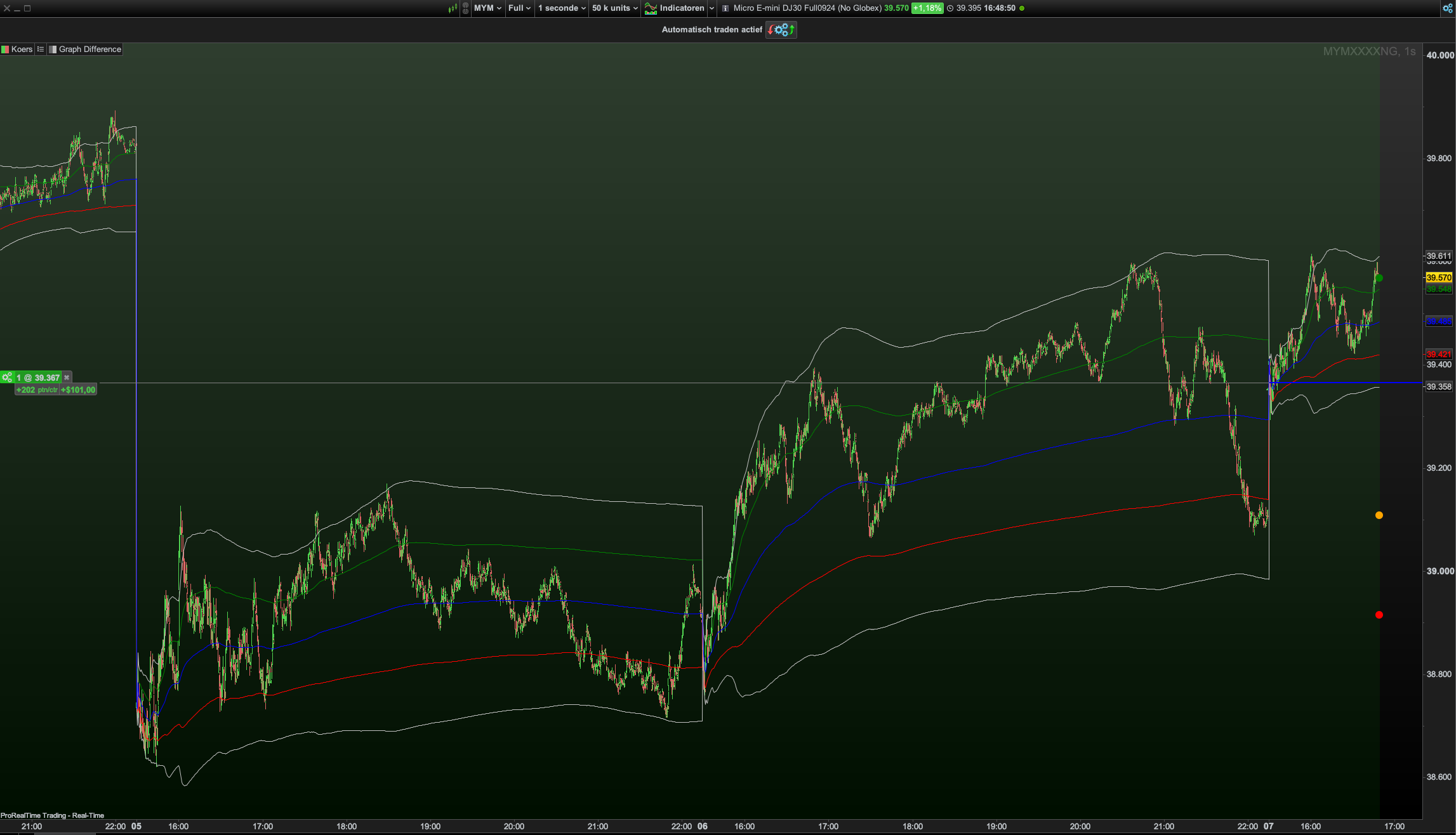
Task: Expand the arrow next to Indicatoren
Action: [711, 8]
